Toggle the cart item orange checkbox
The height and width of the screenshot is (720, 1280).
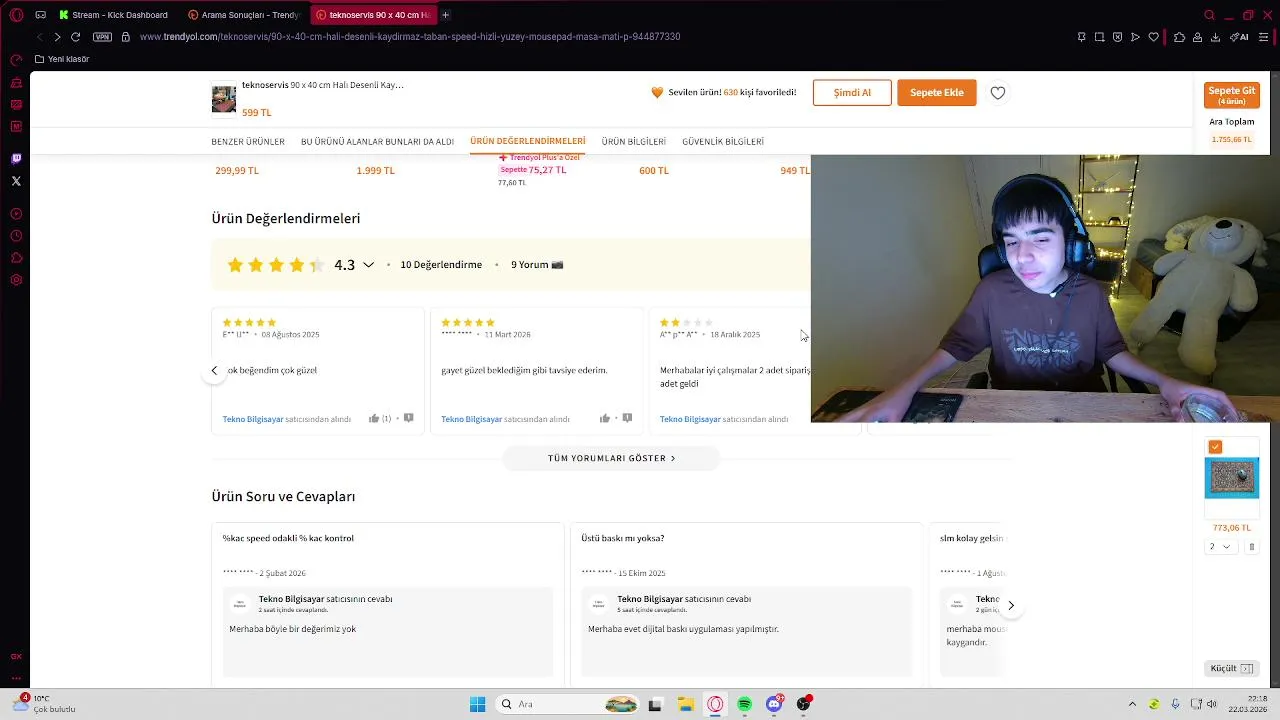click(1215, 447)
